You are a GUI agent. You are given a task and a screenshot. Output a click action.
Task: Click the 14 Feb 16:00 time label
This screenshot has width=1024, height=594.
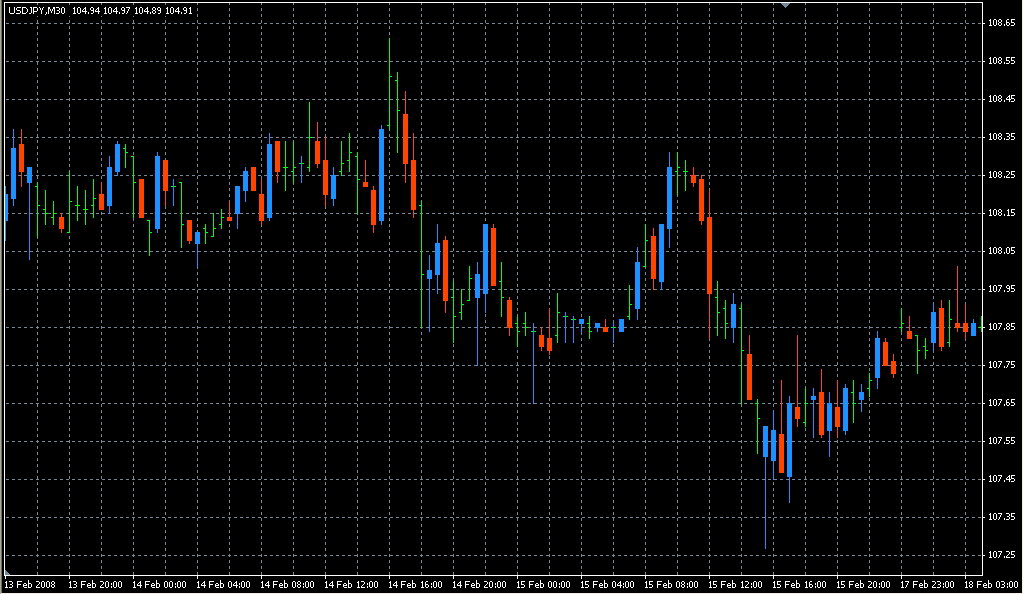click(415, 584)
